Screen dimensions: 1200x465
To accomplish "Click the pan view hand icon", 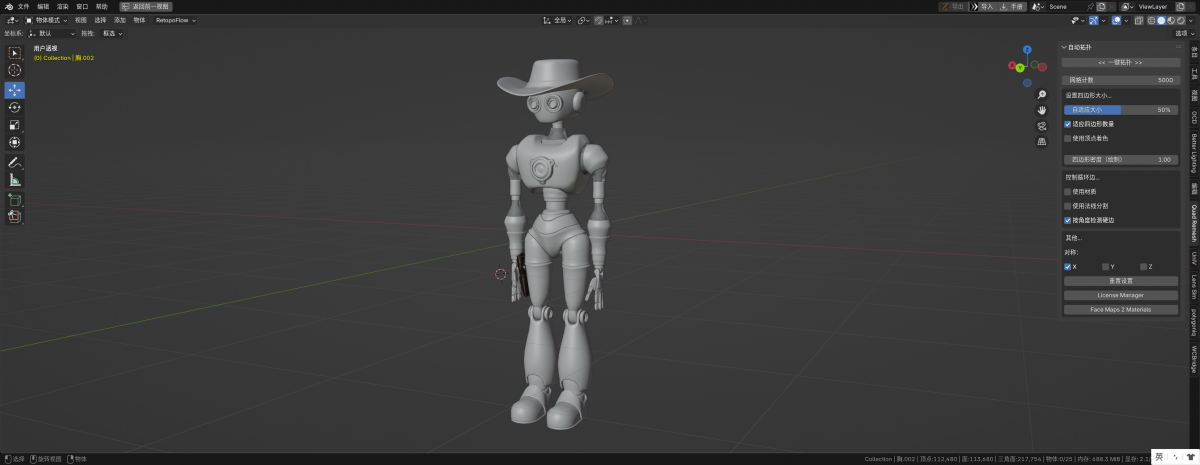I will coord(1041,110).
